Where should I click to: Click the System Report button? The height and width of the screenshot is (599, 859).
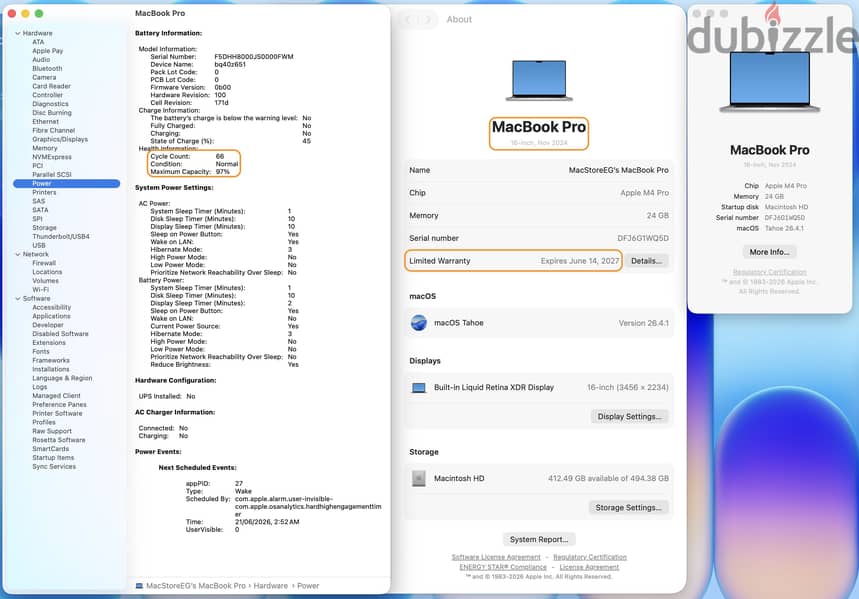[x=539, y=539]
